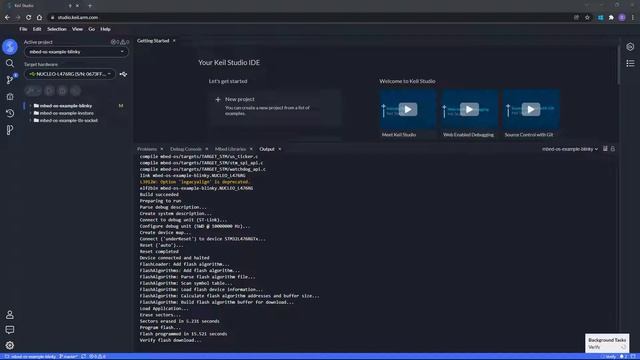Close the Getting Started tab
The image size is (640, 360).
pyautogui.click(x=174, y=41)
